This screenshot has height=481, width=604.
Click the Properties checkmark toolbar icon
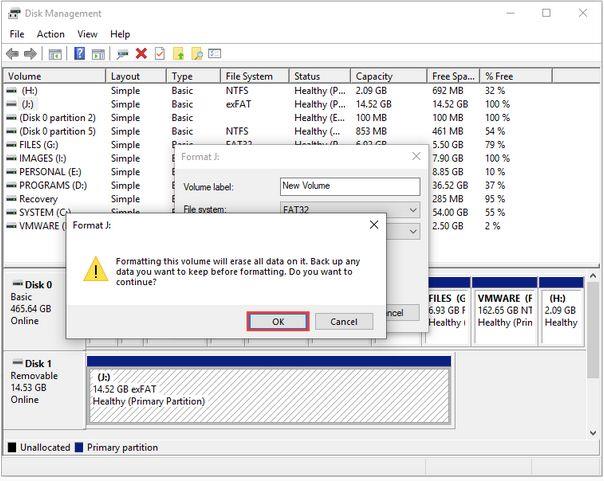[160, 54]
